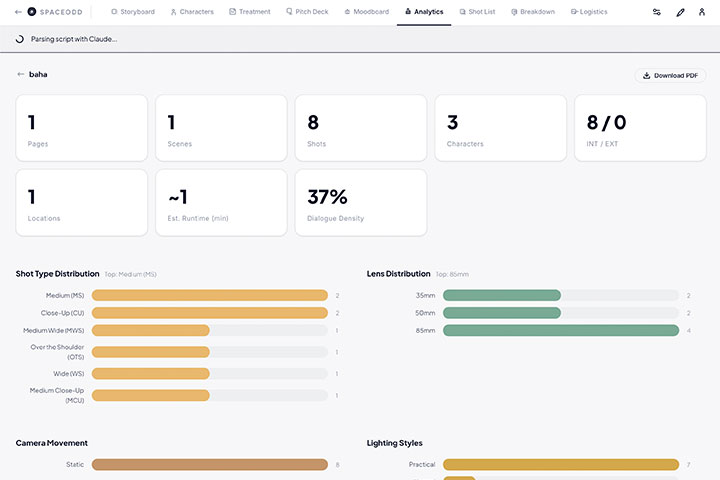Select the Moodboard tab
Screen dimensions: 720x480
click(x=366, y=12)
